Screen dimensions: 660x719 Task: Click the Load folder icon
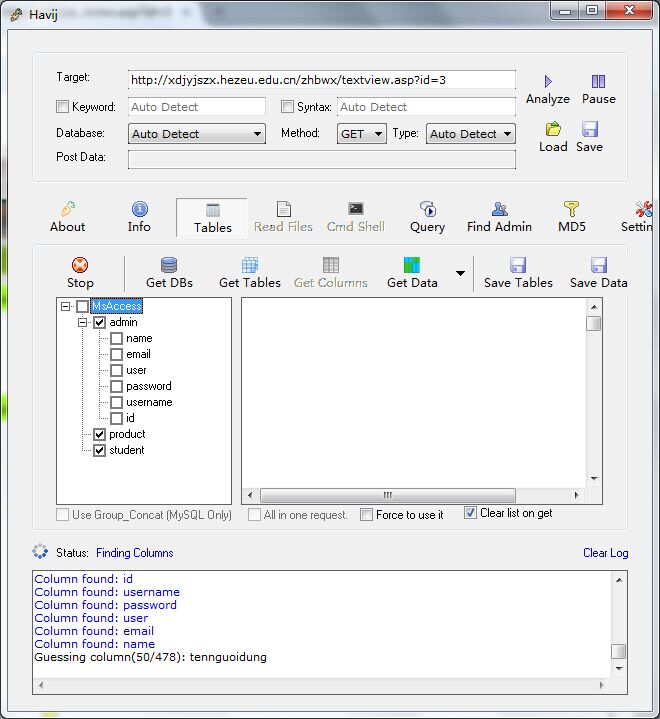553,129
